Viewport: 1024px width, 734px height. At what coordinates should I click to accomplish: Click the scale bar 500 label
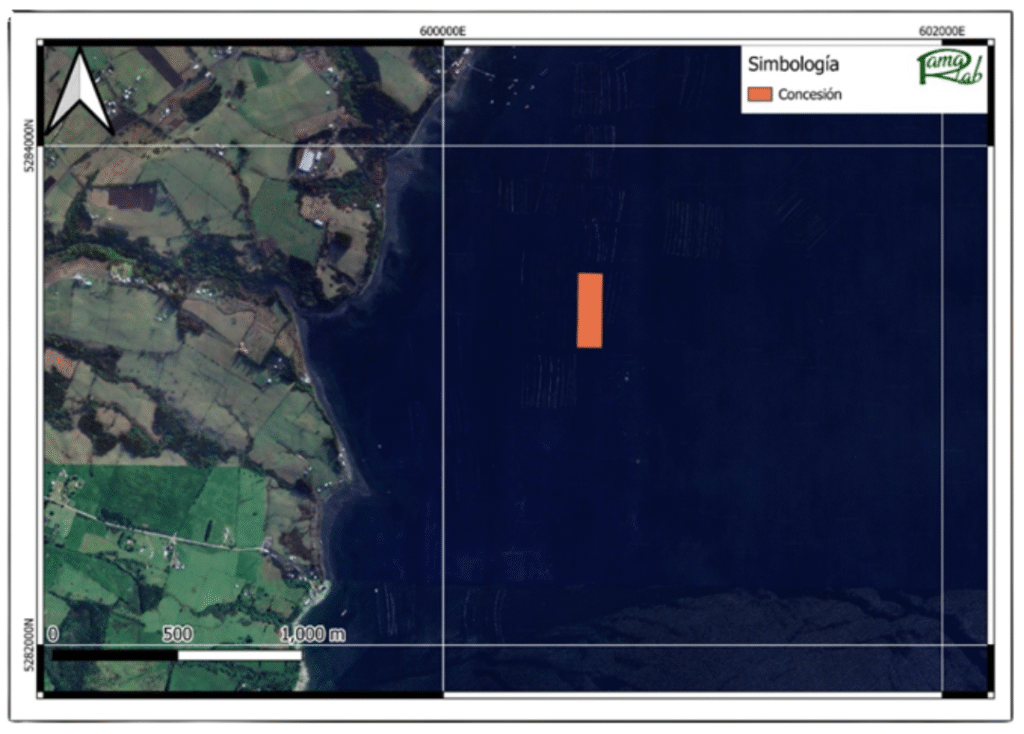click(177, 634)
